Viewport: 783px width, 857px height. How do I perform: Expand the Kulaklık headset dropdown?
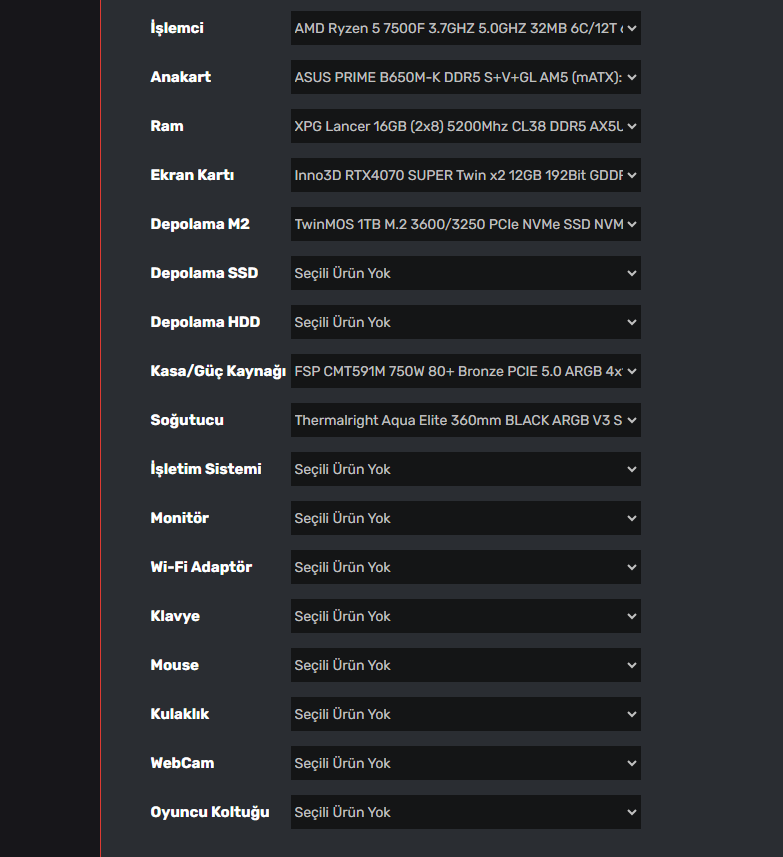[465, 714]
